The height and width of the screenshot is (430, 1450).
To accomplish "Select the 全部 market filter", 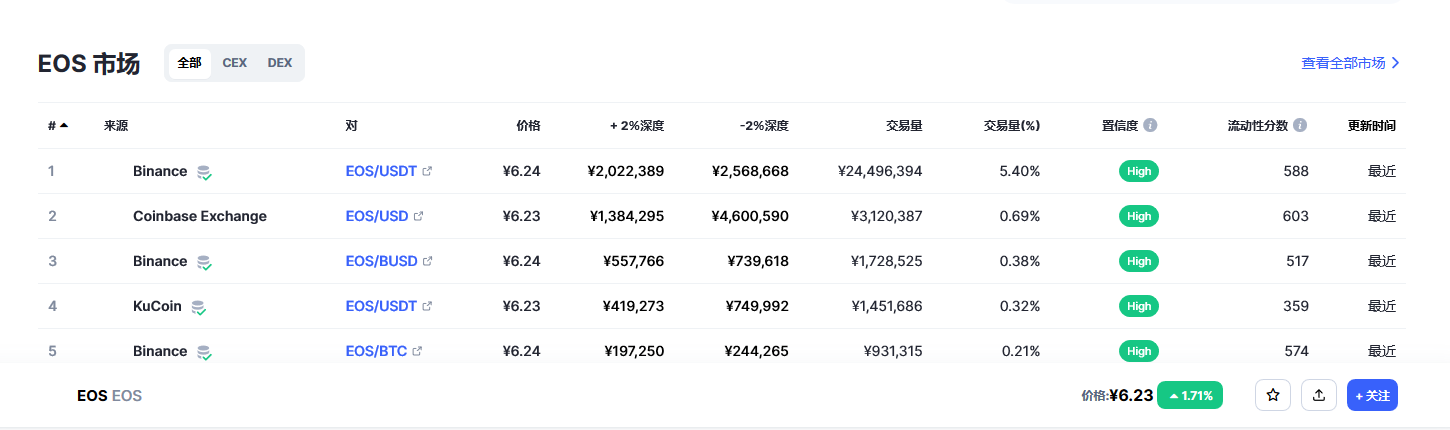I will coord(189,62).
